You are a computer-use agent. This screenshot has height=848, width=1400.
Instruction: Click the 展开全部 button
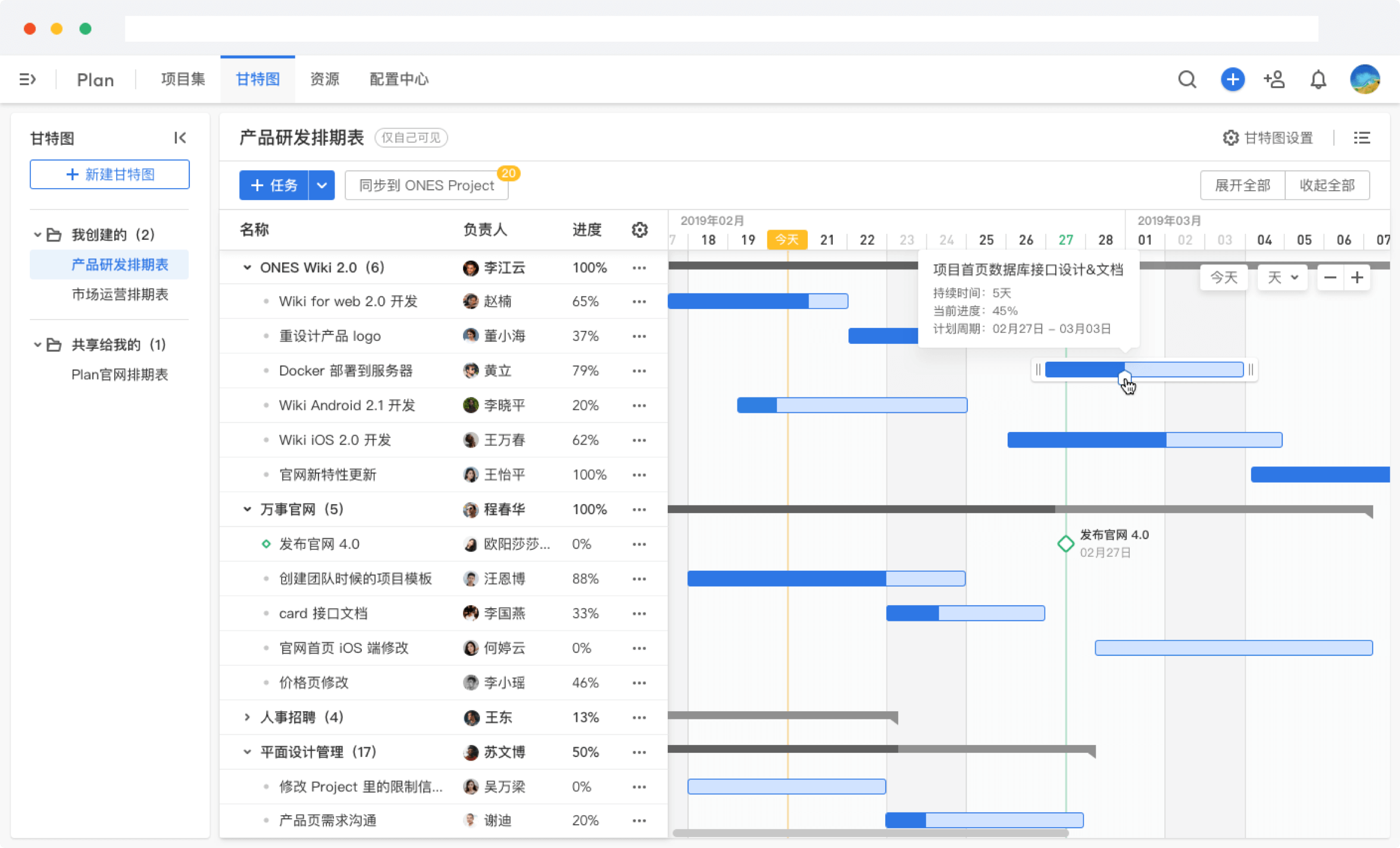point(1242,186)
